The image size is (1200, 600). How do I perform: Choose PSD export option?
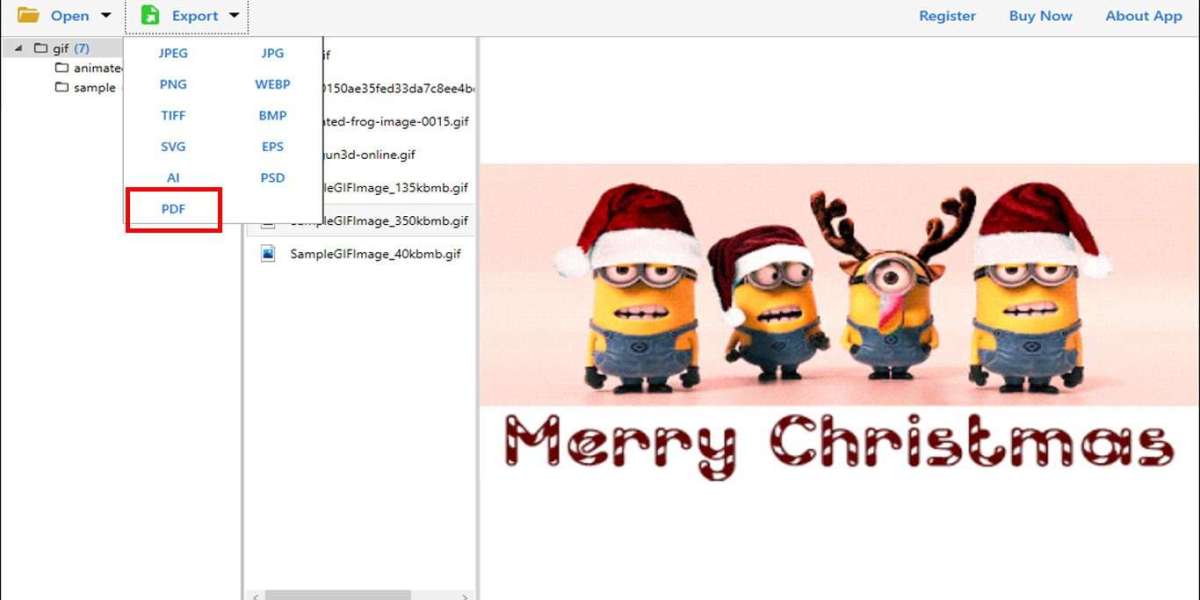[x=272, y=177]
